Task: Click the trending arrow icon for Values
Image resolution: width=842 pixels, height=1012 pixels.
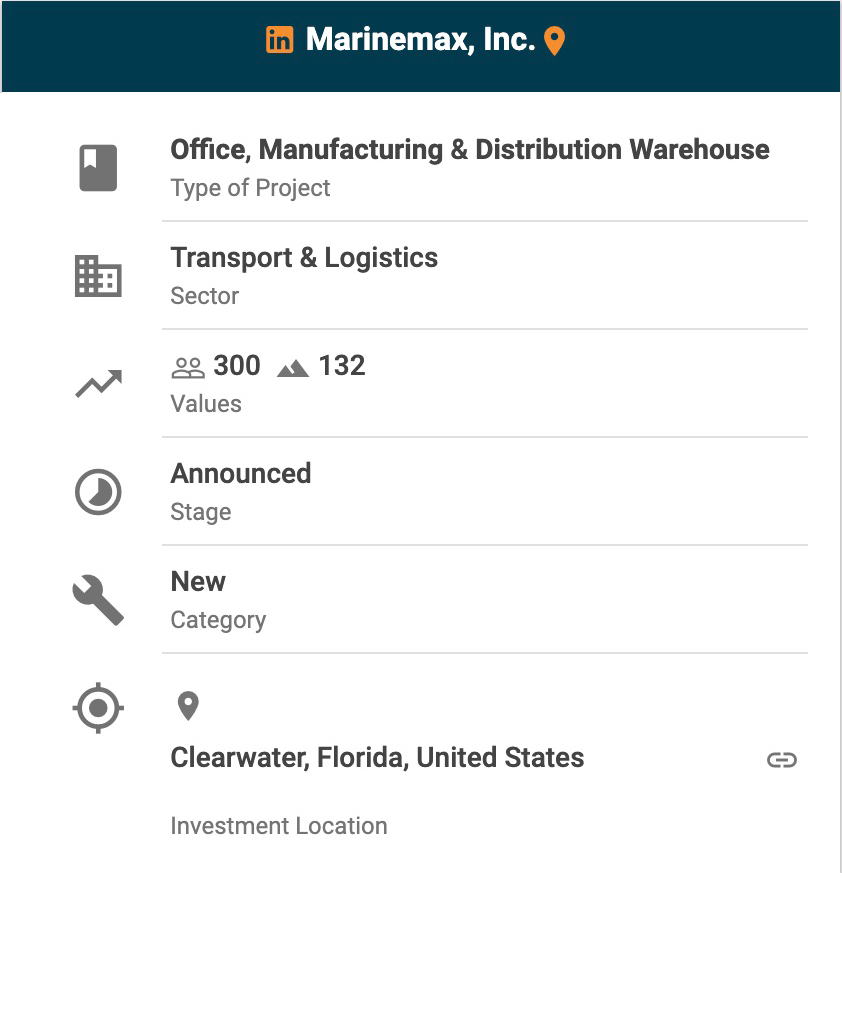Action: (x=98, y=384)
